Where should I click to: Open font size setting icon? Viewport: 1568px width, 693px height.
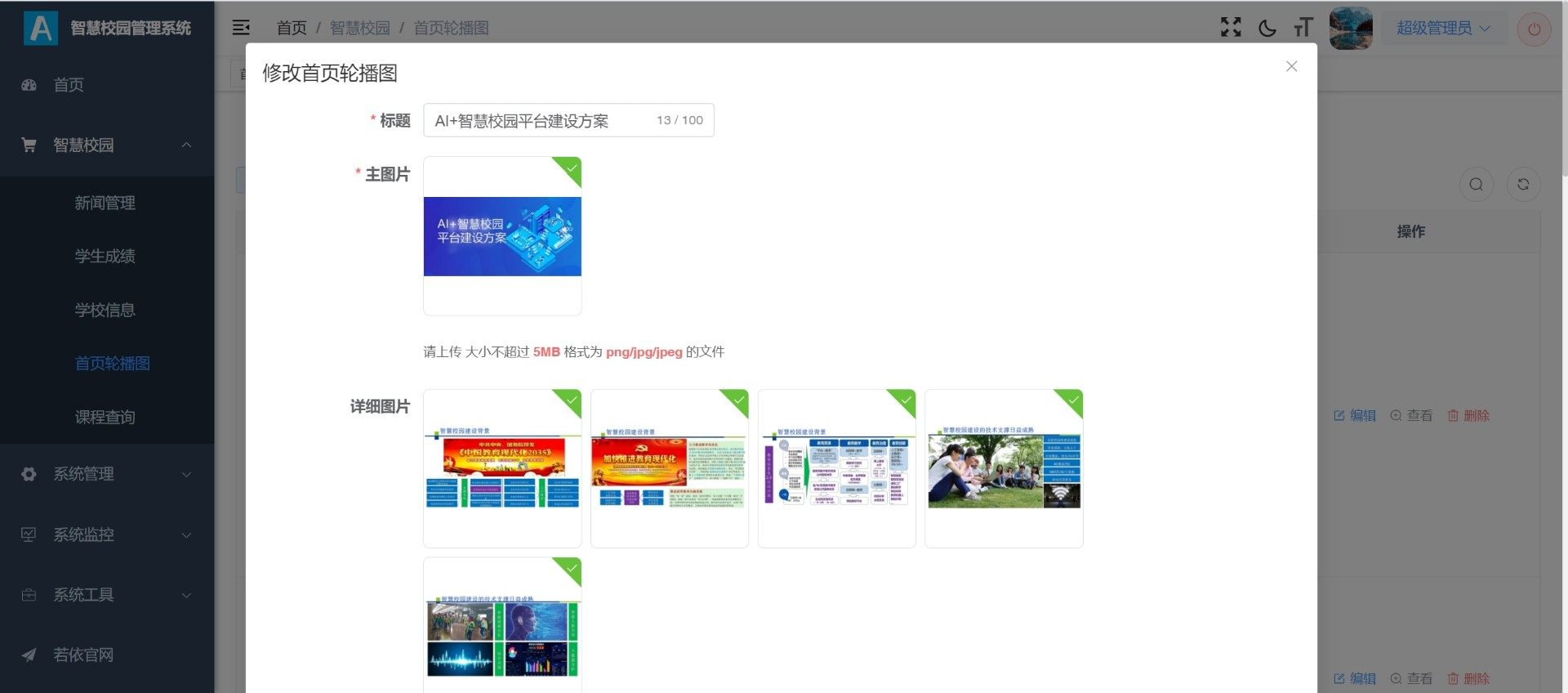[1303, 28]
